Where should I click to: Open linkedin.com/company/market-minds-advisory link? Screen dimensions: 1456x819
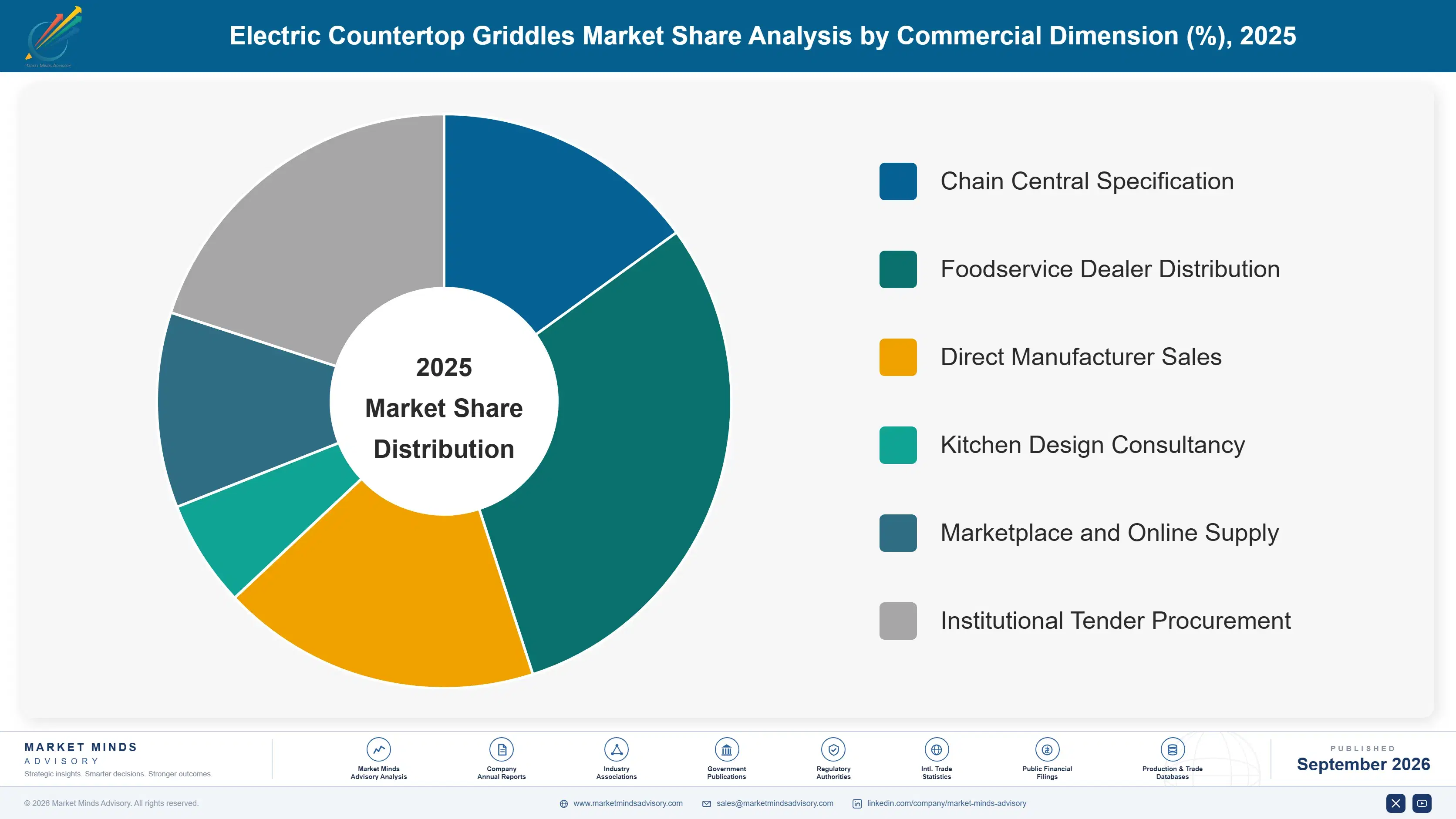(x=947, y=803)
